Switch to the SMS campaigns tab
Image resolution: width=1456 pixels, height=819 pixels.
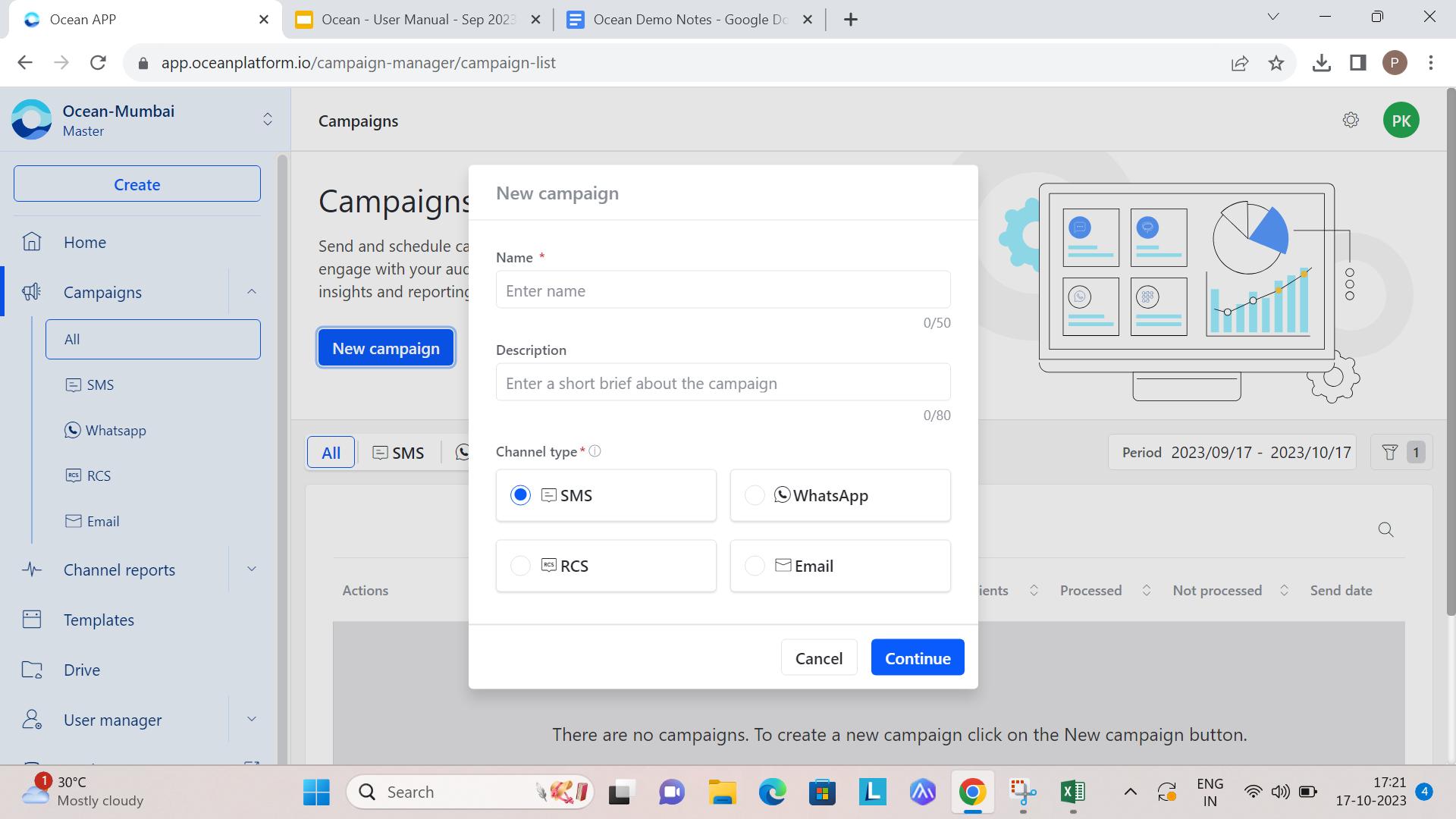click(x=398, y=453)
